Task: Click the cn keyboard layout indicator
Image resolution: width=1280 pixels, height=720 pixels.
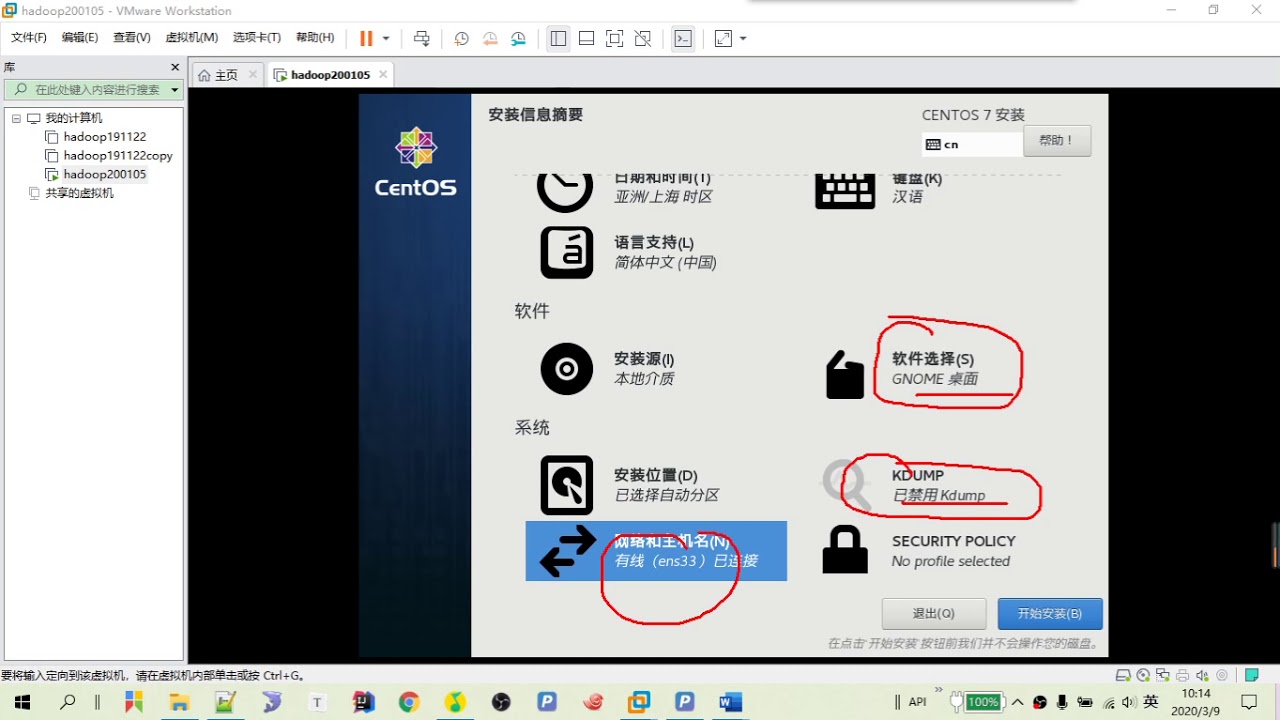Action: [972, 144]
